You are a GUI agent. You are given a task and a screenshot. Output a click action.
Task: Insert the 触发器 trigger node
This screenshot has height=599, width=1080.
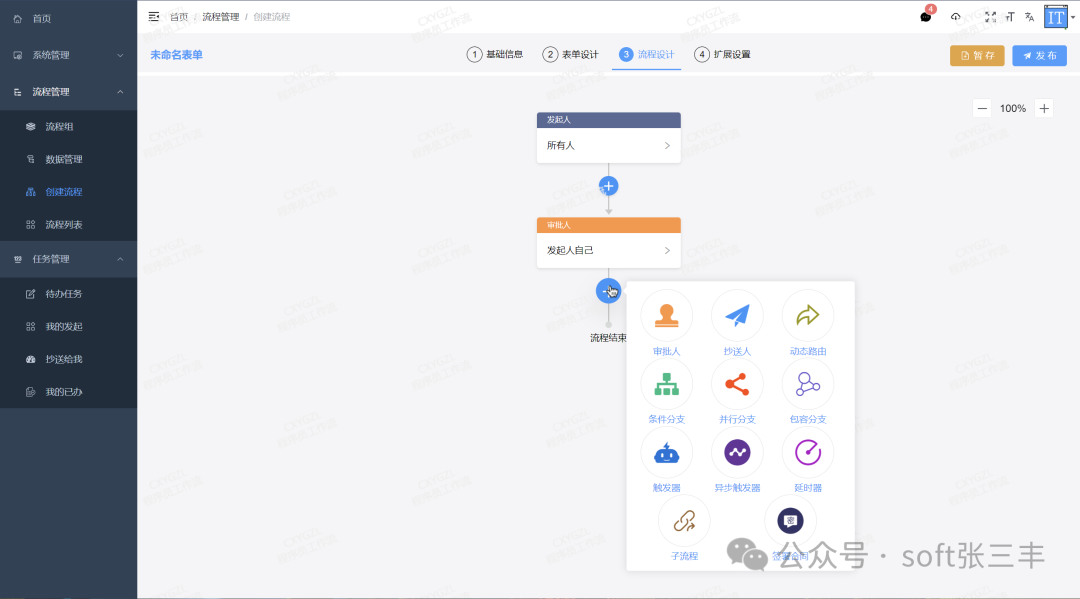tap(666, 451)
